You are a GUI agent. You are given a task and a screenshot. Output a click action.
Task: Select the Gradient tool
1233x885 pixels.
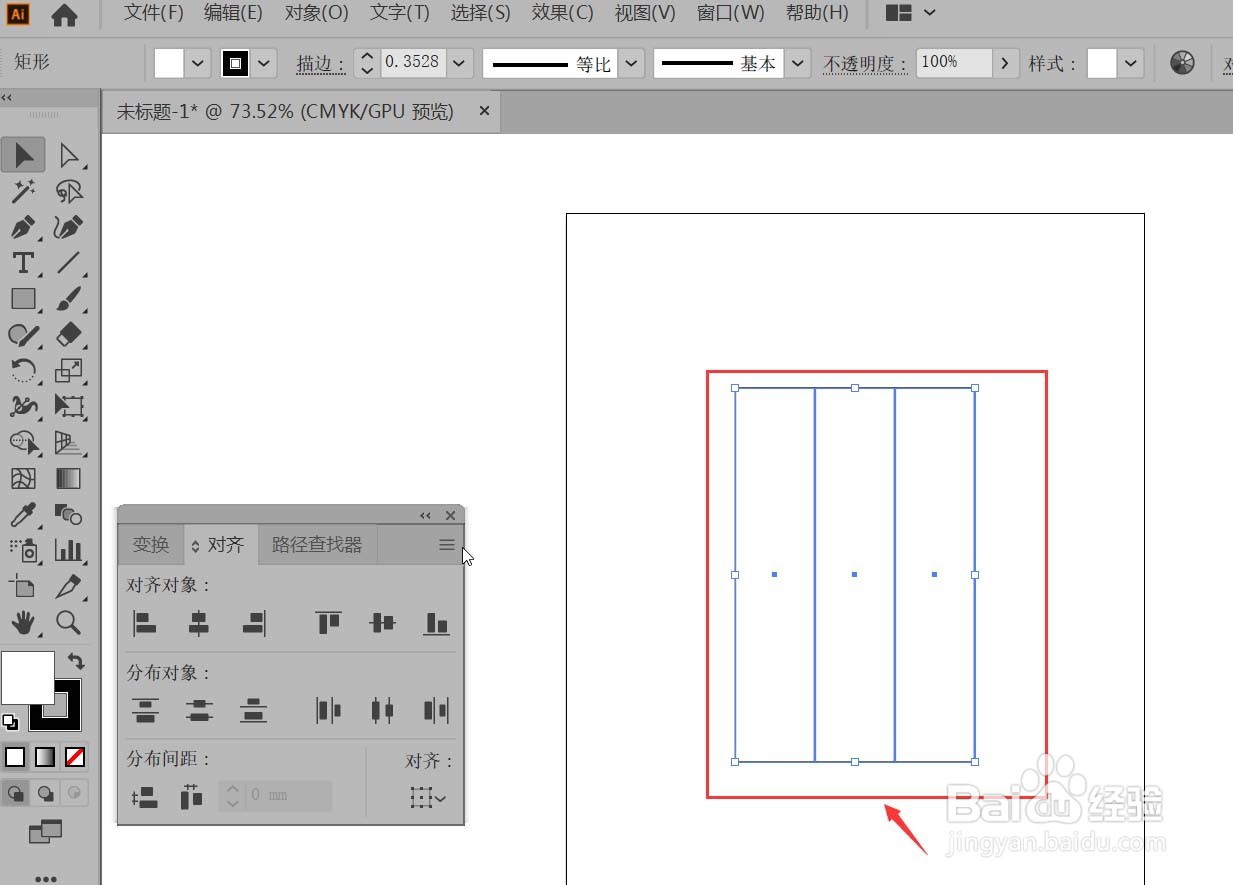point(68,479)
